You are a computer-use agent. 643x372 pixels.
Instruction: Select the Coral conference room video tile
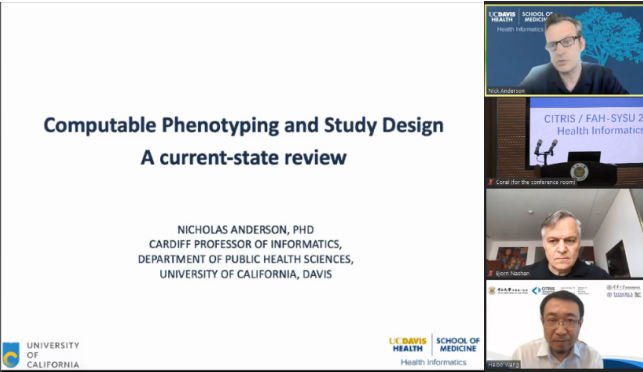(x=564, y=142)
